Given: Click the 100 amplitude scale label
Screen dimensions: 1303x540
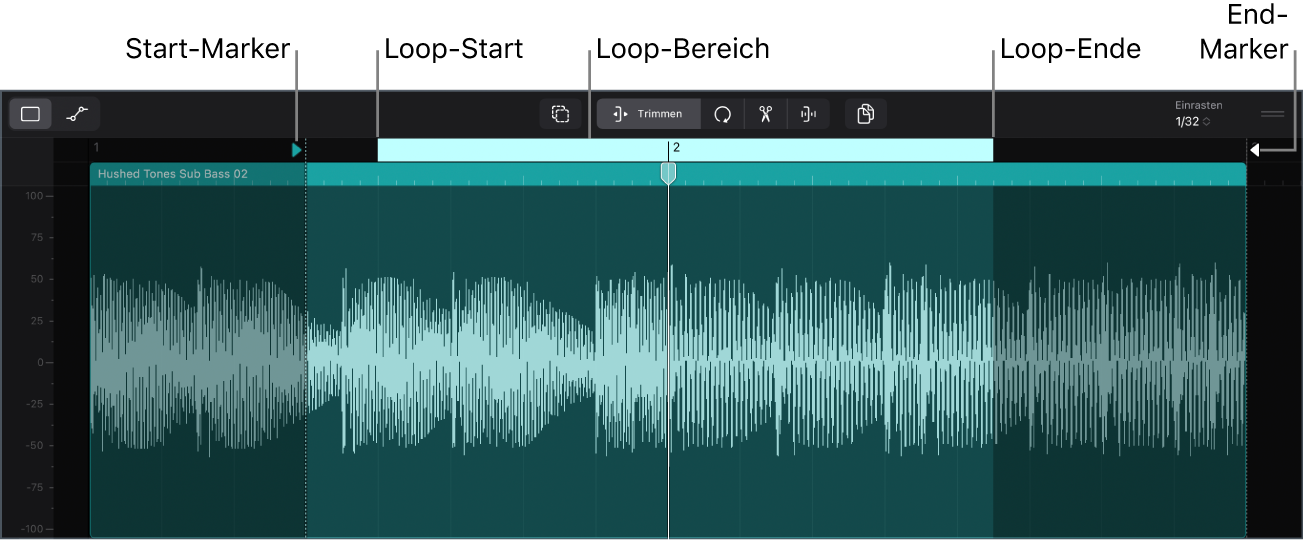Looking at the screenshot, I should [x=33, y=196].
